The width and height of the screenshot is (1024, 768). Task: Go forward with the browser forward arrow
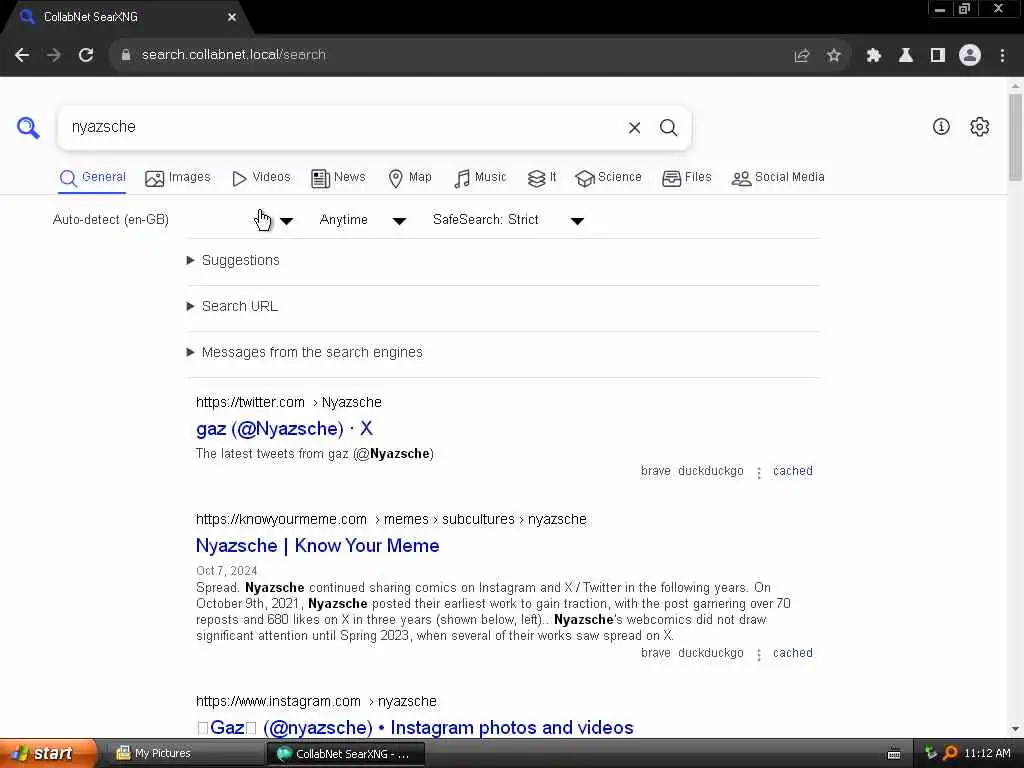point(54,55)
